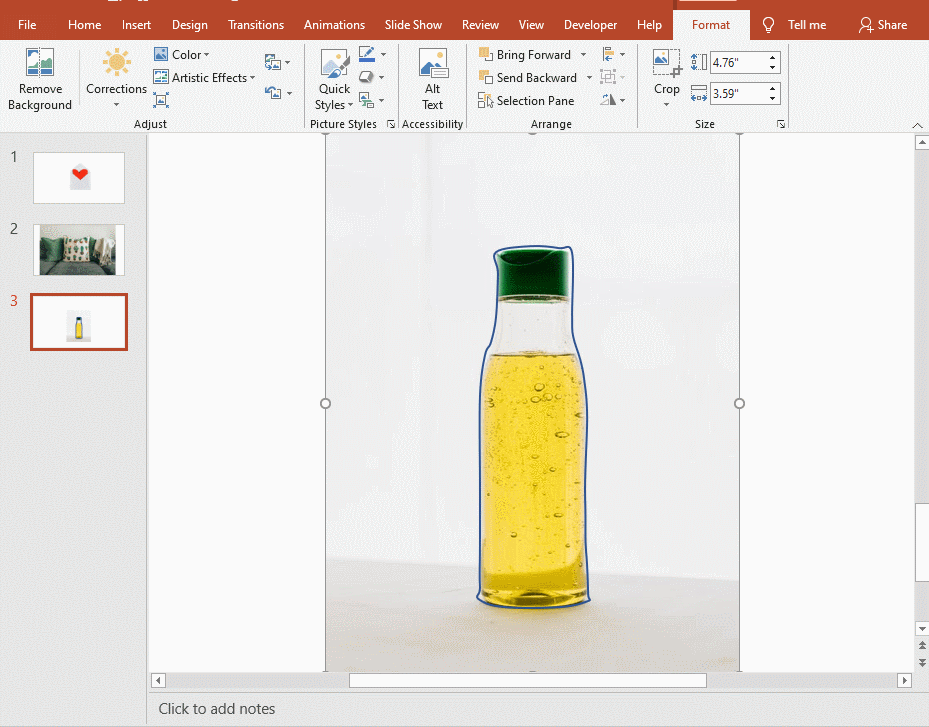Expand the Artistic Effects dropdown arrow

[x=252, y=78]
